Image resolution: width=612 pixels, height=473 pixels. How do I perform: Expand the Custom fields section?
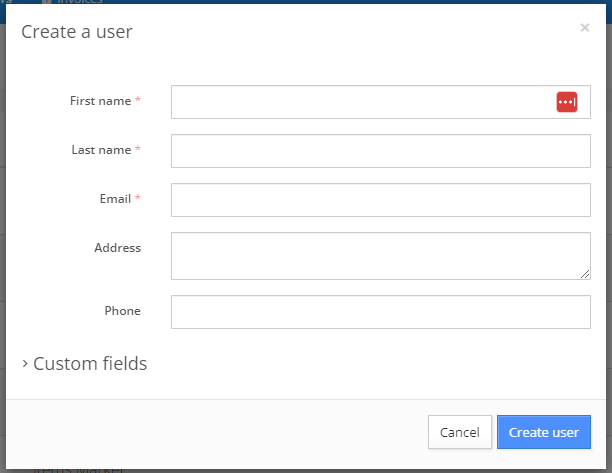click(84, 363)
